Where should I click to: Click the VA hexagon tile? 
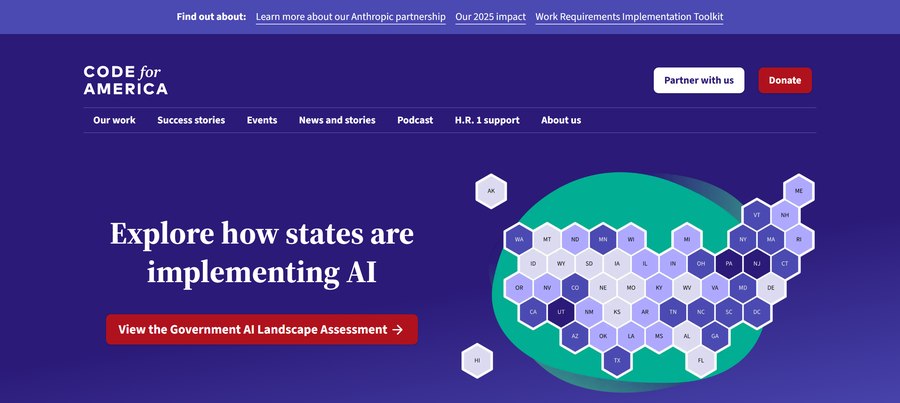tap(715, 288)
